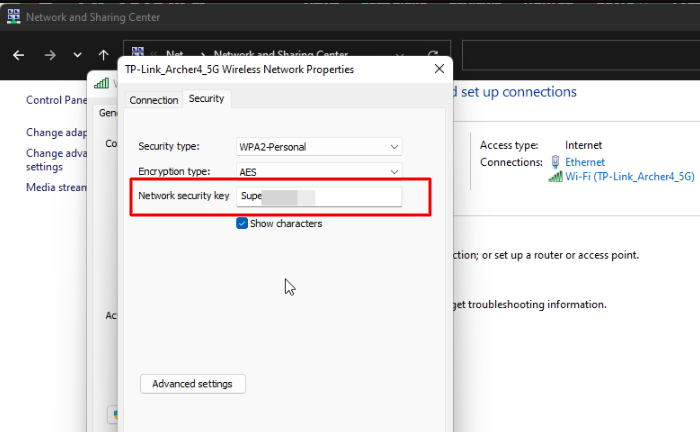Switch to the Connection tab
Image resolution: width=700 pixels, height=432 pixels.
pyautogui.click(x=154, y=100)
